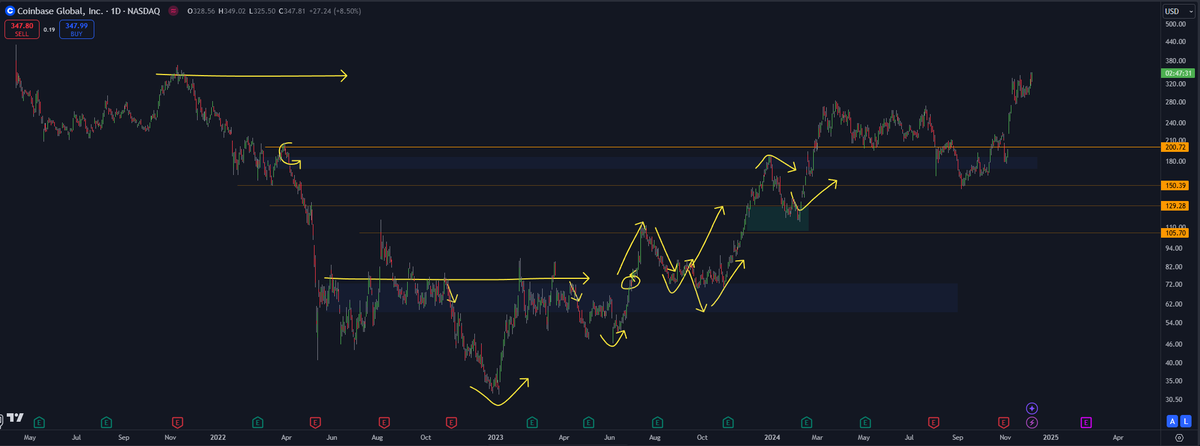Viewport: 1200px width, 446px height.
Task: Click the Coinbase logo icon beside the symbol name
Action: coord(10,9)
